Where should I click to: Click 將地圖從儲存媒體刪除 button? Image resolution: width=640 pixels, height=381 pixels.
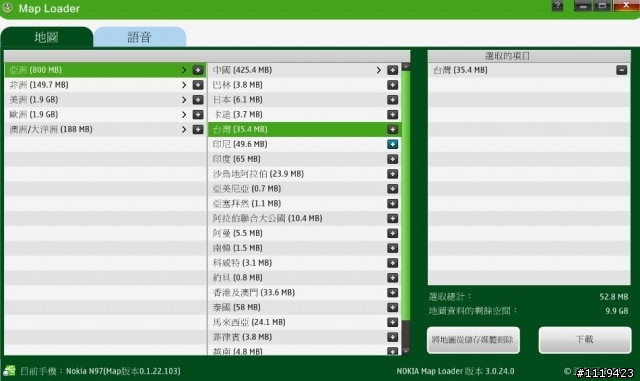[473, 340]
